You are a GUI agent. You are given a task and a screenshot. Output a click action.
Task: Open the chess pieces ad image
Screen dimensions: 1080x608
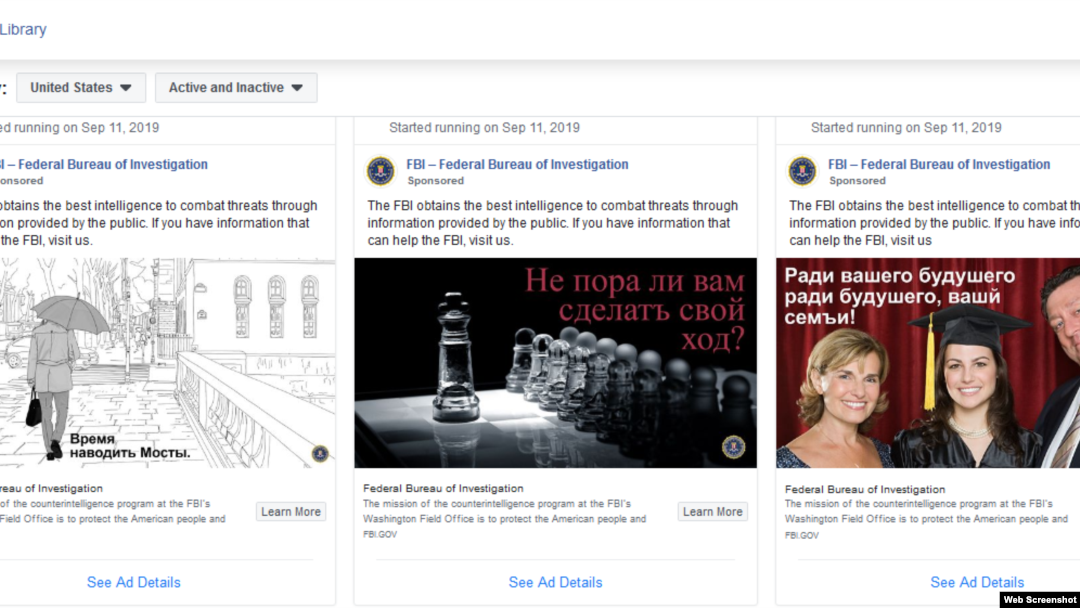[x=555, y=363]
